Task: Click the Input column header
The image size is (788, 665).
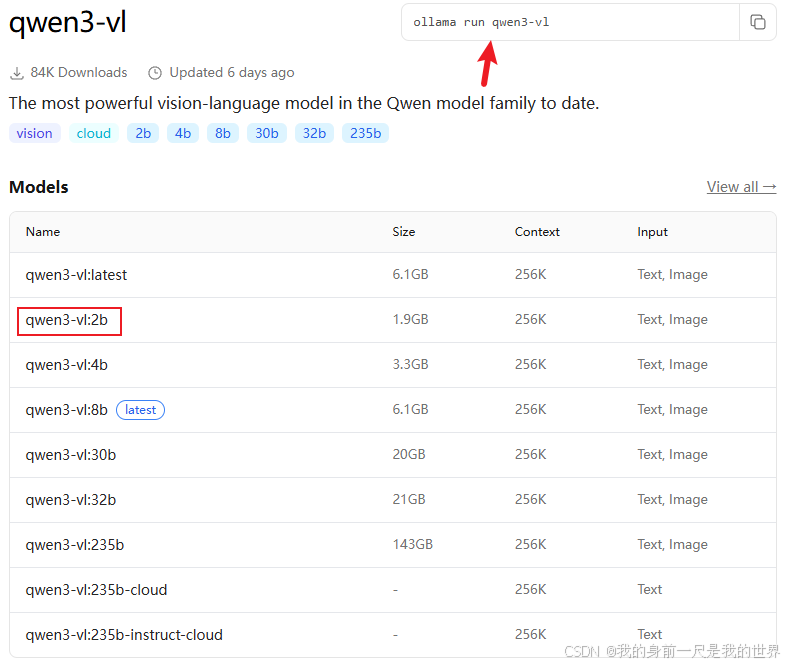Action: [652, 232]
